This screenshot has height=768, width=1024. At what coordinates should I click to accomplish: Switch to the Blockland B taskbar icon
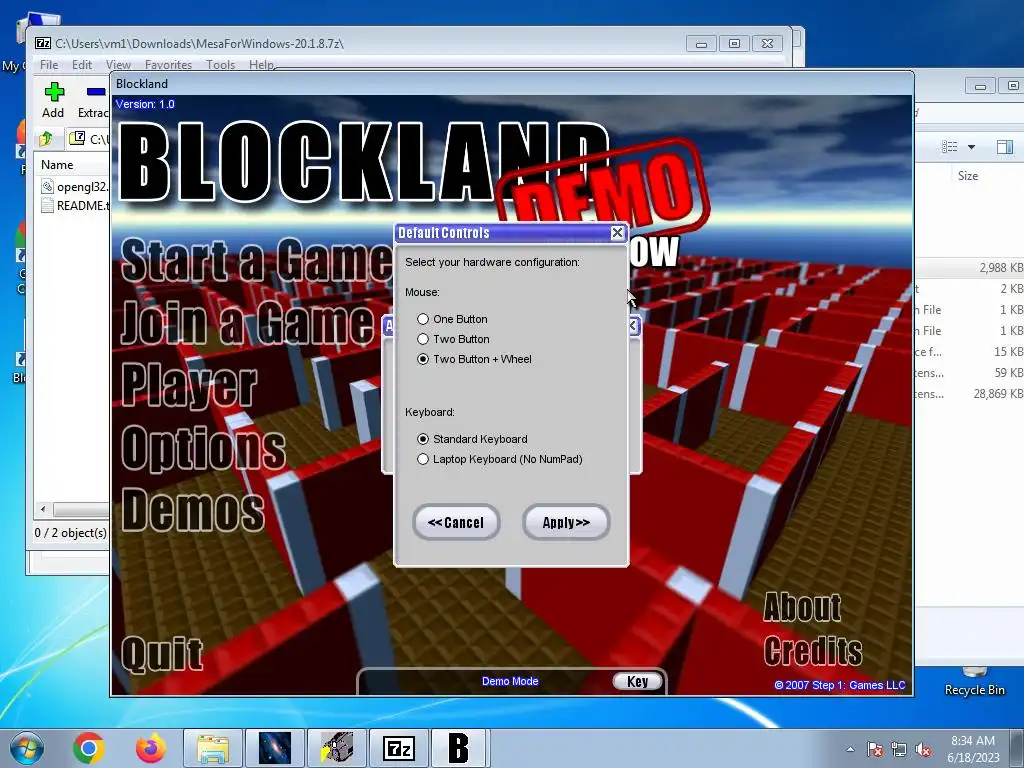pos(459,748)
